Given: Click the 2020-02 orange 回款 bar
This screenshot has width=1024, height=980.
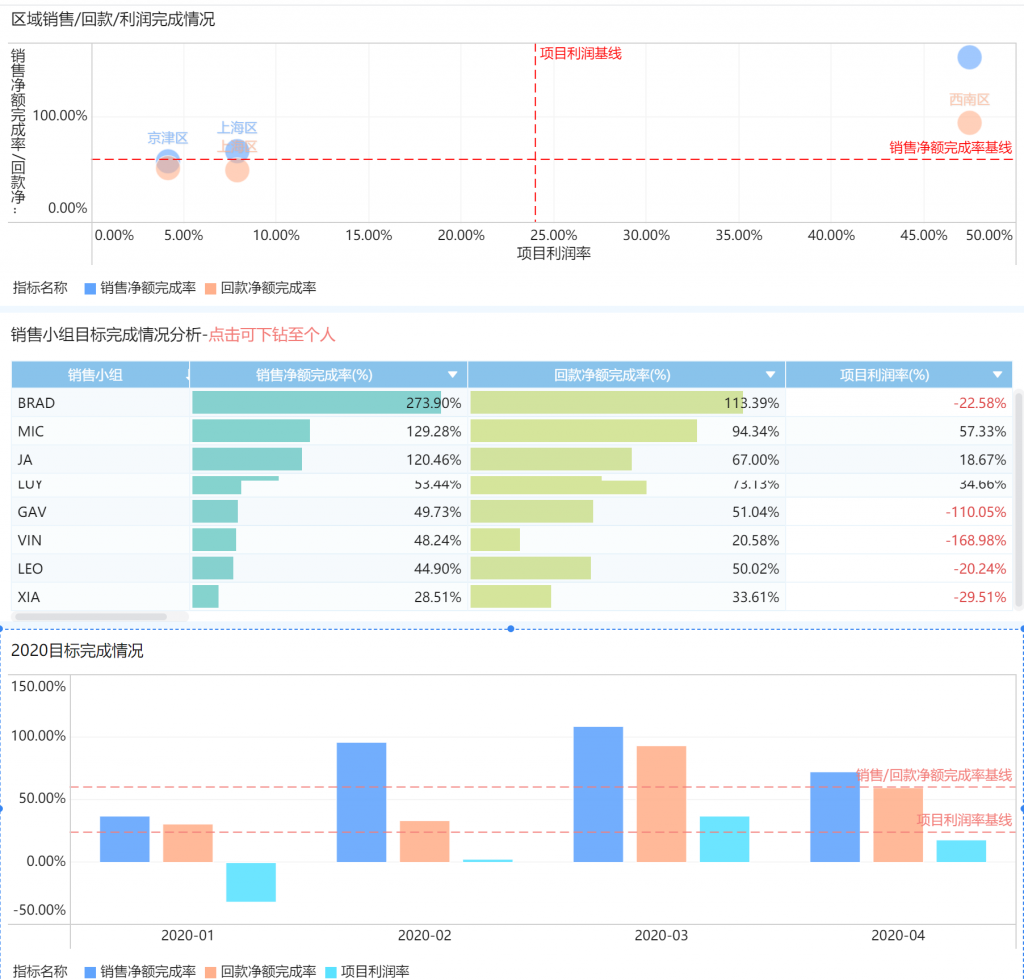Looking at the screenshot, I should (x=424, y=841).
